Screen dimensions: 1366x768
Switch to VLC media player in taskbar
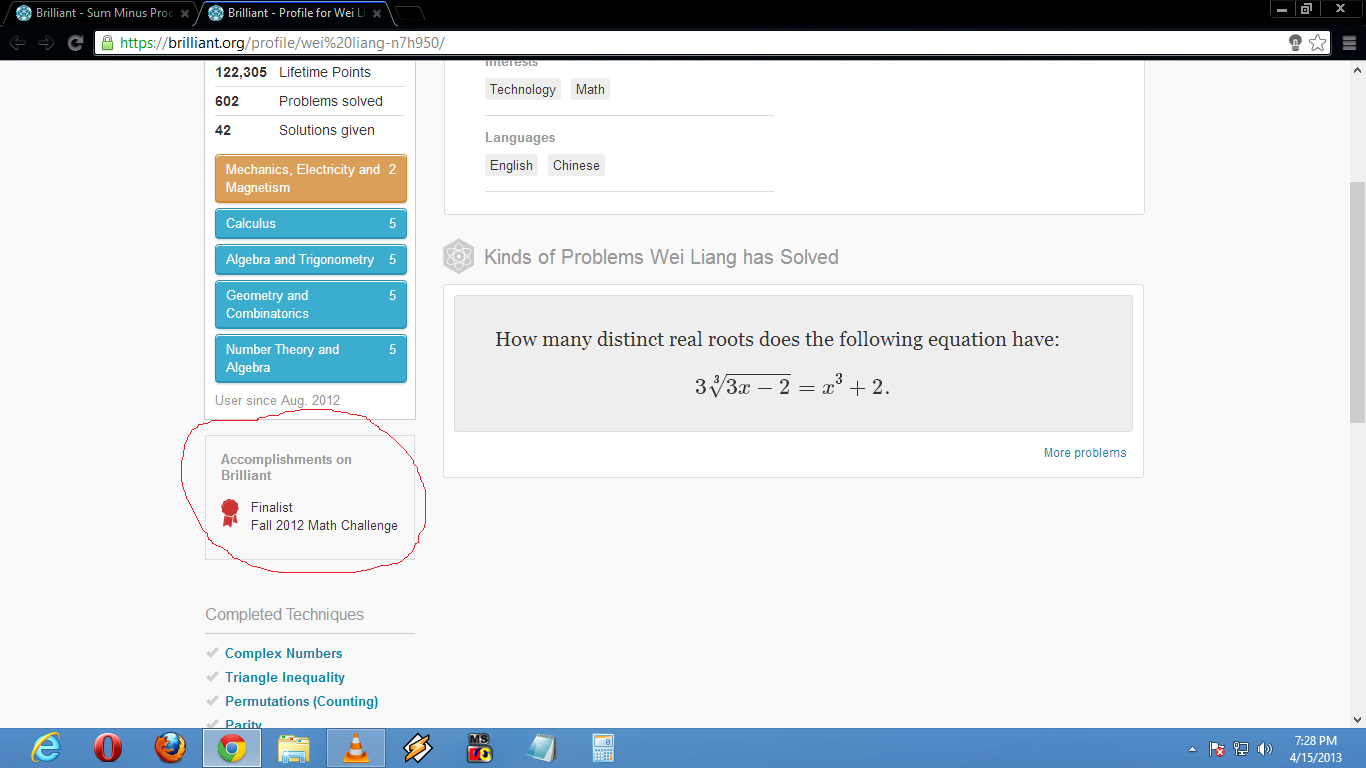[x=355, y=748]
